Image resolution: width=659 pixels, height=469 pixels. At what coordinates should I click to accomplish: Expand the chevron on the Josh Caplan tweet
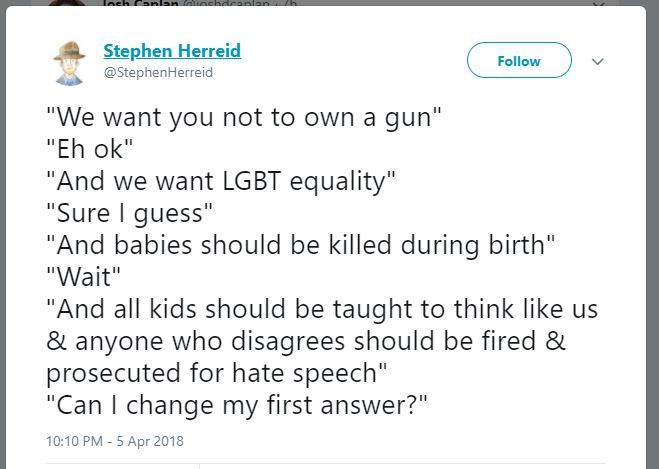[x=598, y=4]
